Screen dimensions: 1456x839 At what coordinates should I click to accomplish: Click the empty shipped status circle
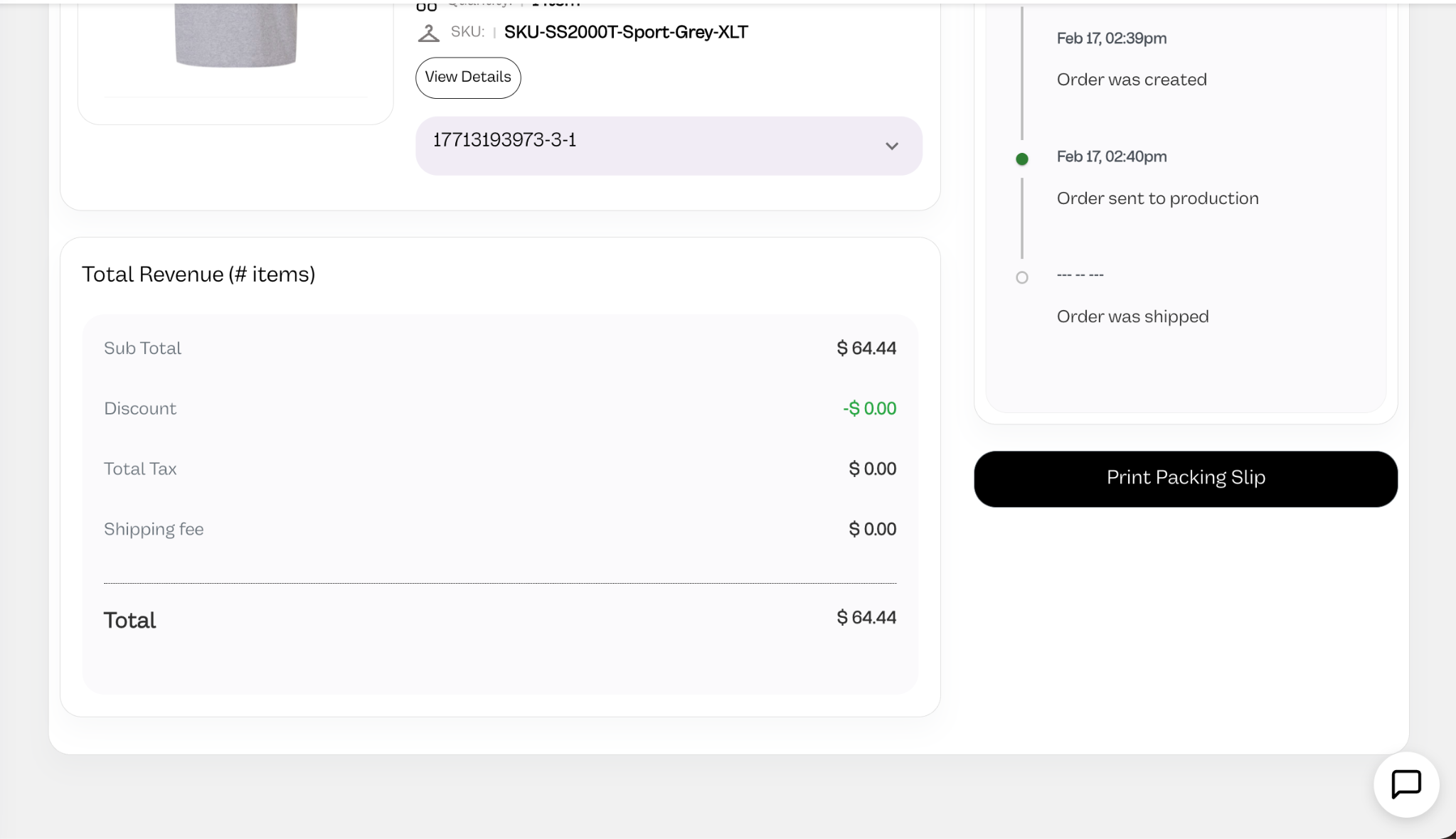pyautogui.click(x=1022, y=278)
